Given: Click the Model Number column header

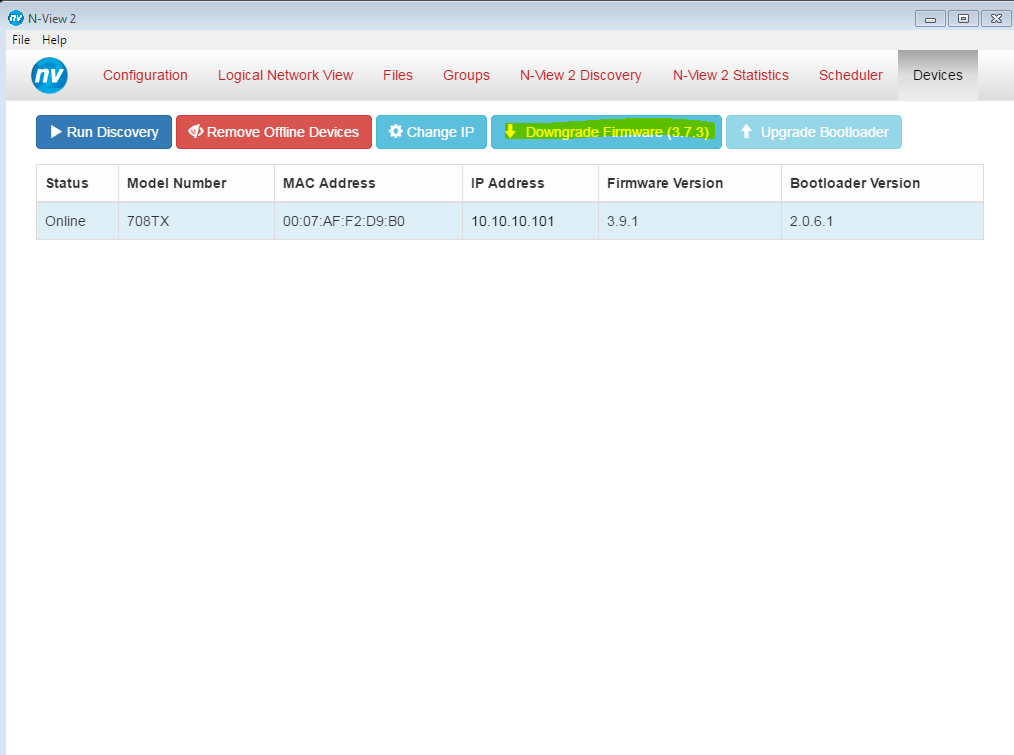Looking at the screenshot, I should tap(197, 183).
